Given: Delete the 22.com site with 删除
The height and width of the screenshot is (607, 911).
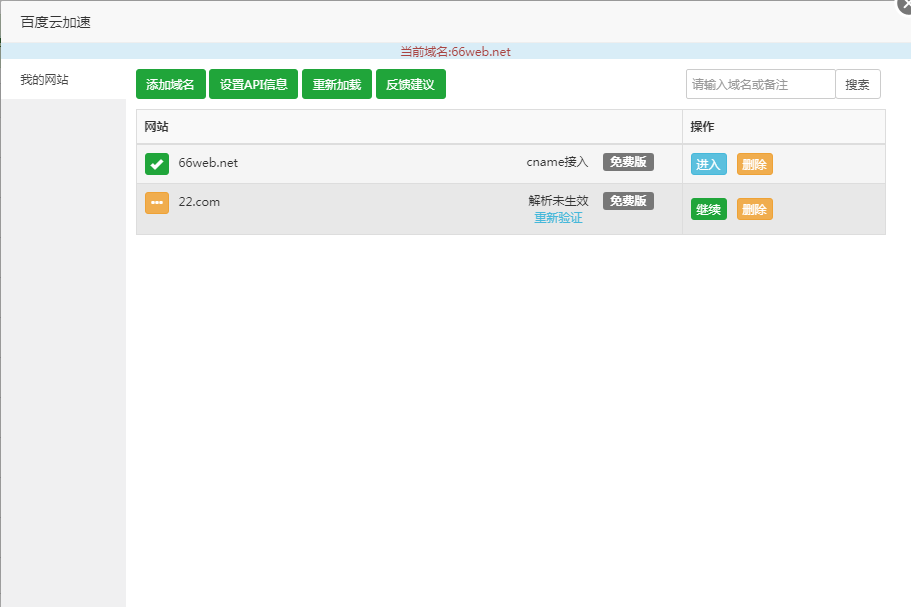Looking at the screenshot, I should point(755,209).
